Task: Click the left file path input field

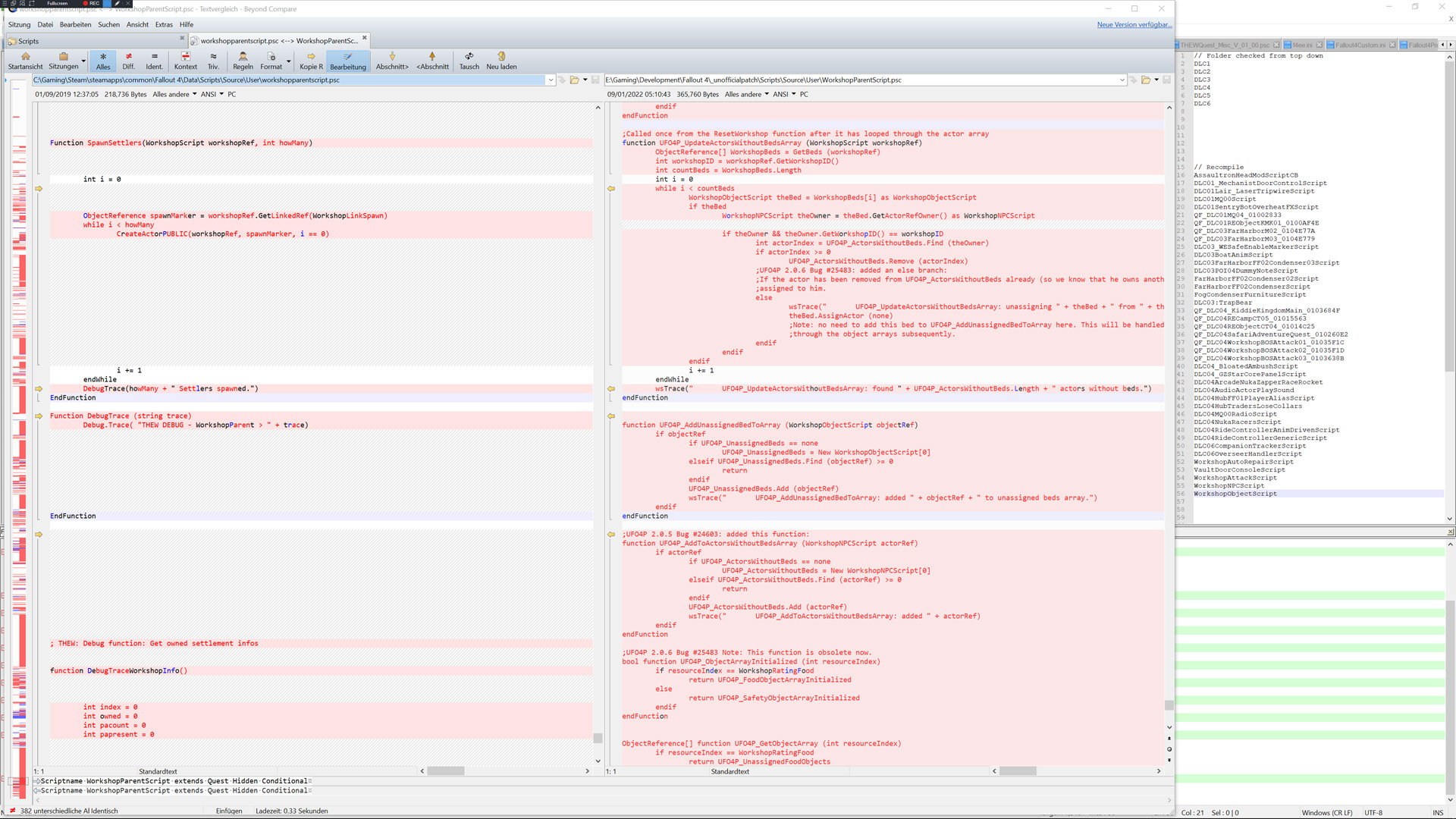Action: pos(288,80)
